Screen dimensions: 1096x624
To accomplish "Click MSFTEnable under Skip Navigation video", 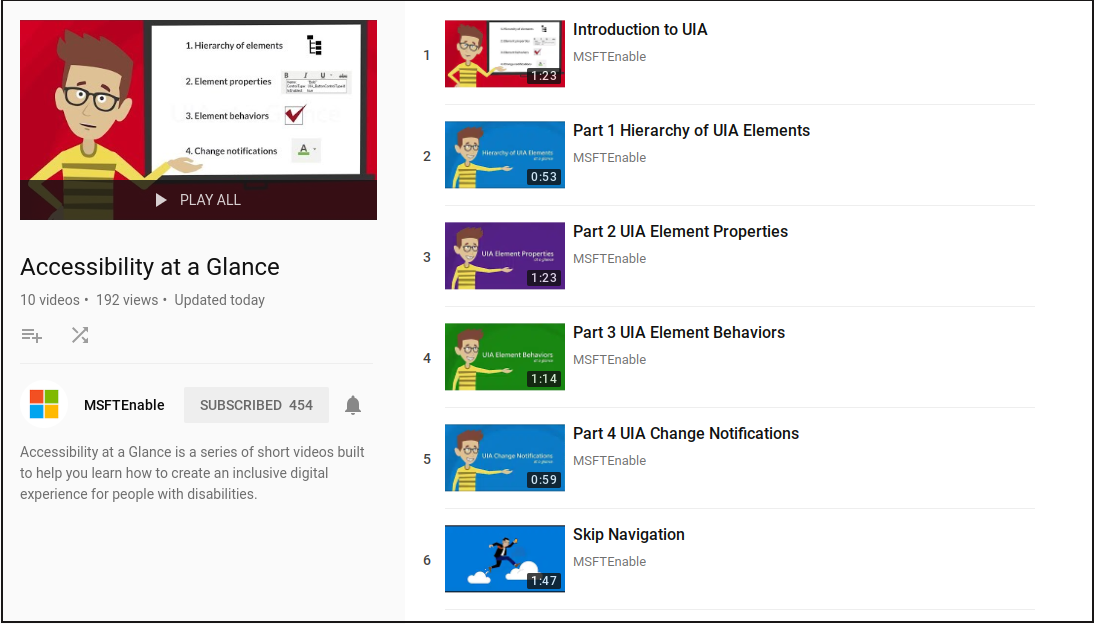I will point(609,562).
